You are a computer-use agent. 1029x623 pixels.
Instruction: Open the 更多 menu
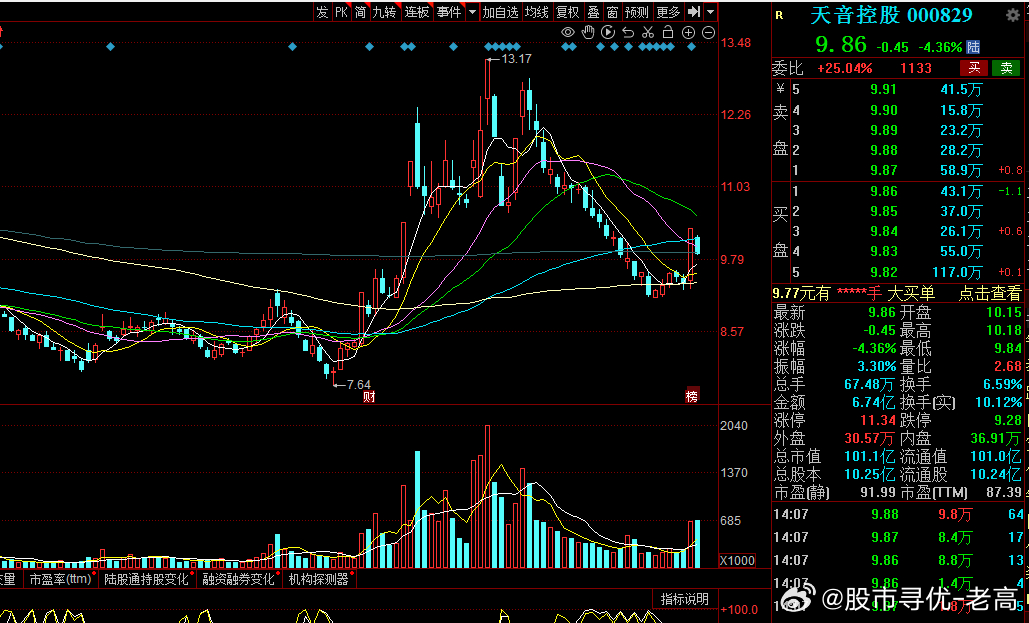tap(668, 12)
